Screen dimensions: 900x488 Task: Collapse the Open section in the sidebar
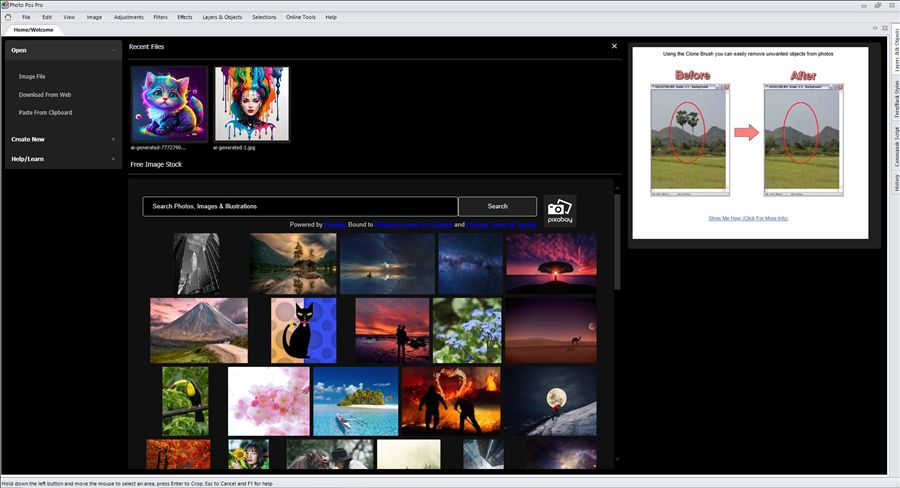coord(113,50)
